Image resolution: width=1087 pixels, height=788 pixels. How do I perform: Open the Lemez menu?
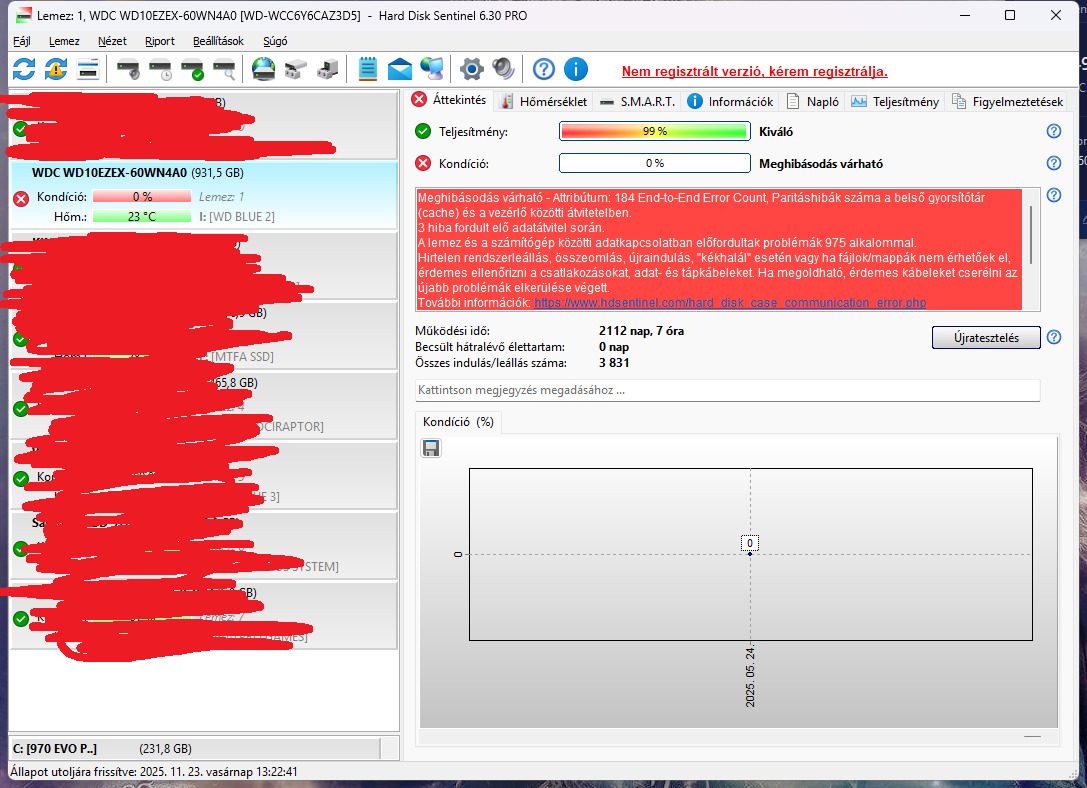(64, 41)
